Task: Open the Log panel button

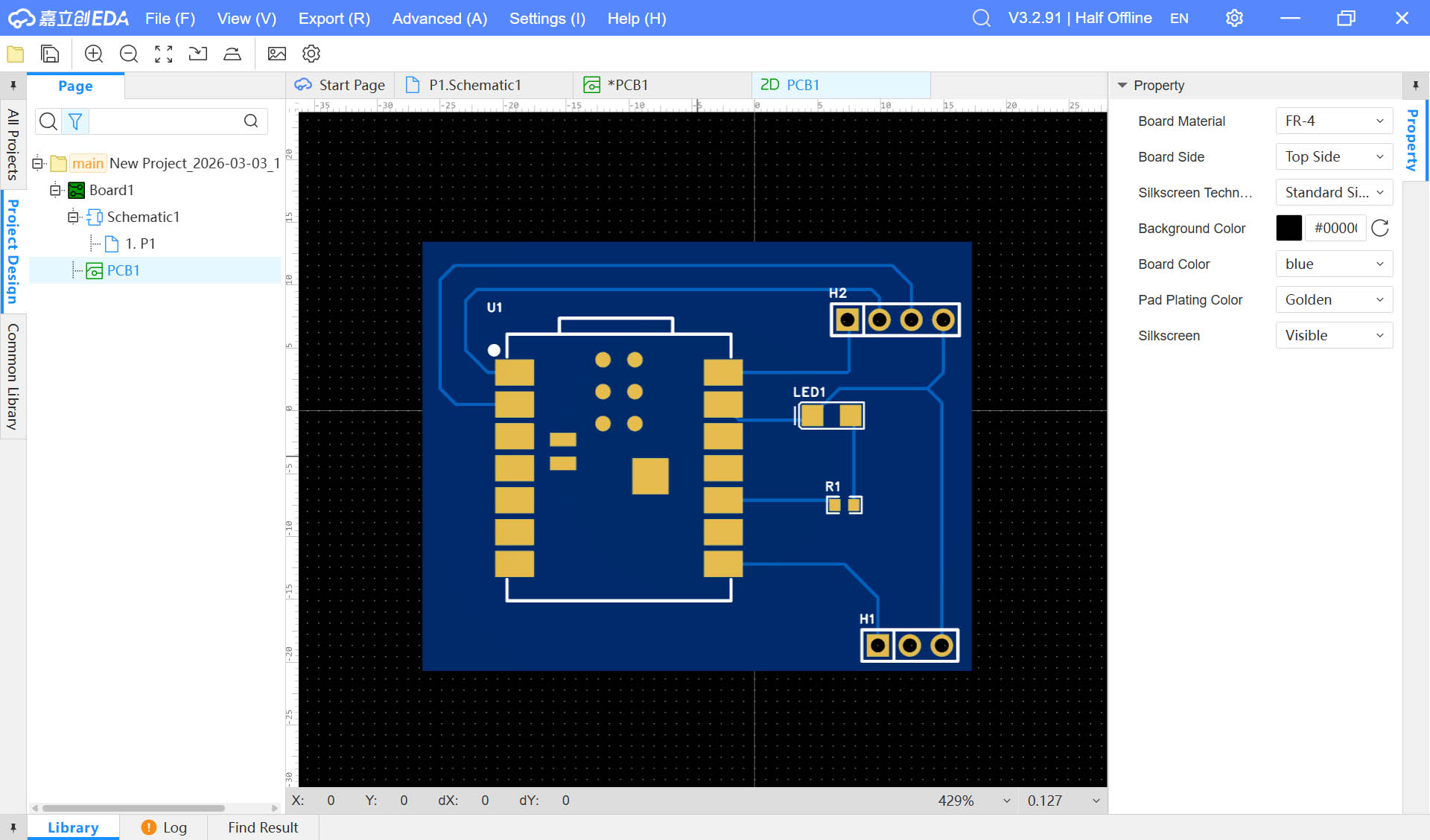Action: click(x=165, y=827)
